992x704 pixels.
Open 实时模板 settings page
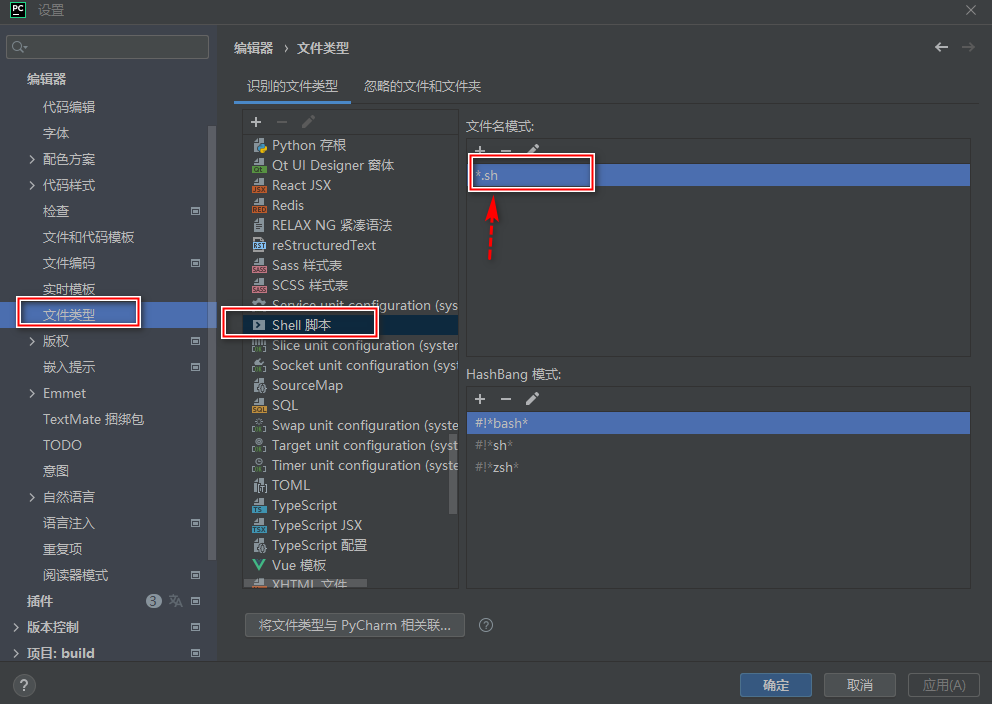69,289
